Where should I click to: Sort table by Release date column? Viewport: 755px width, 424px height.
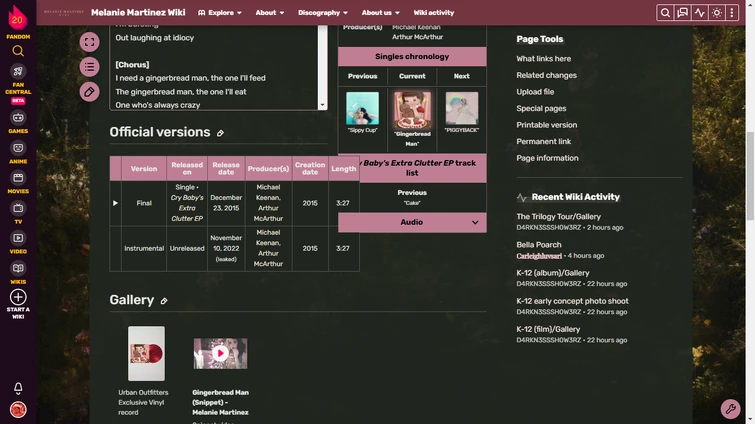(226, 169)
